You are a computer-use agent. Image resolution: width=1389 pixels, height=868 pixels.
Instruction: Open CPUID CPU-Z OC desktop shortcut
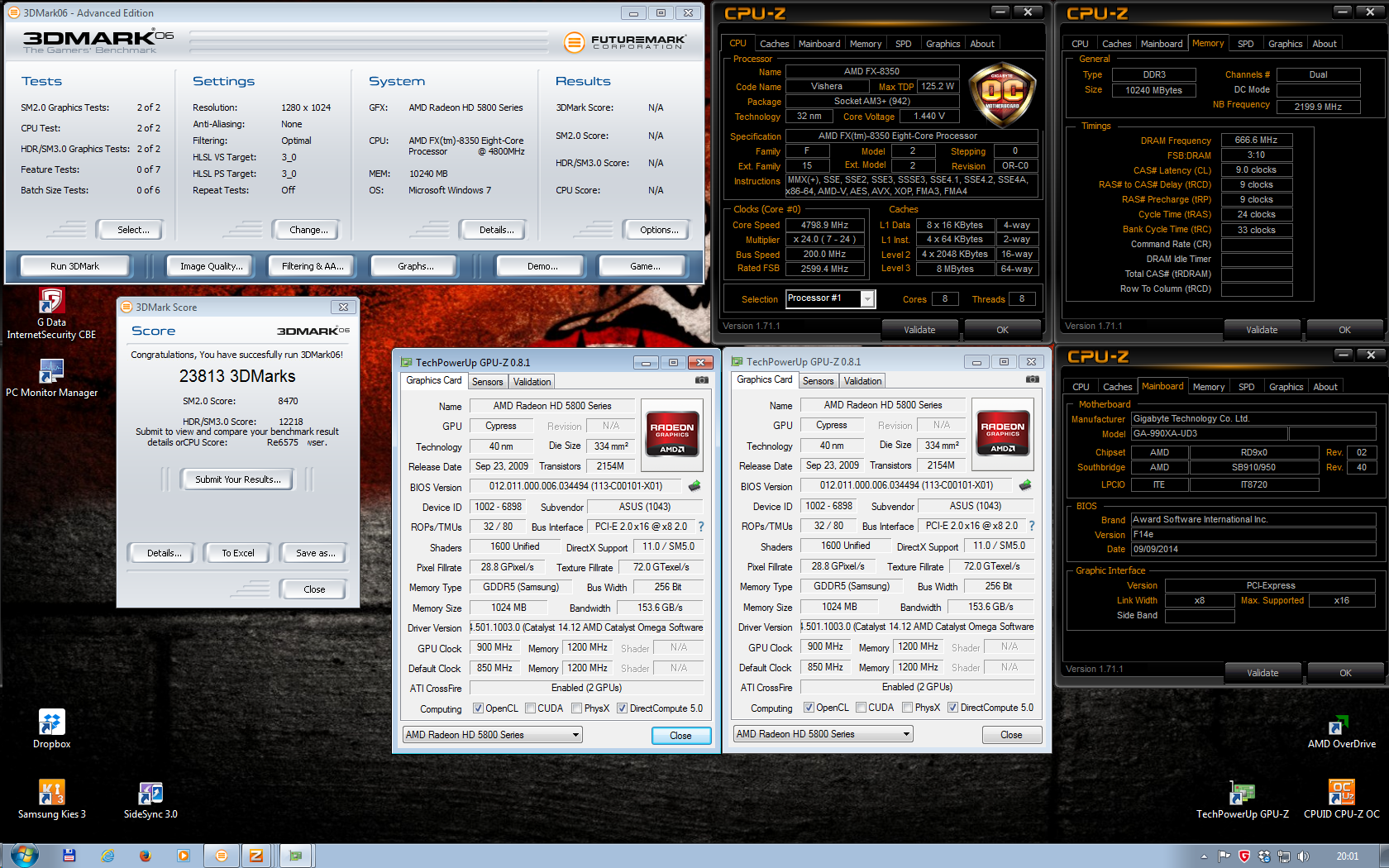coord(1341,800)
